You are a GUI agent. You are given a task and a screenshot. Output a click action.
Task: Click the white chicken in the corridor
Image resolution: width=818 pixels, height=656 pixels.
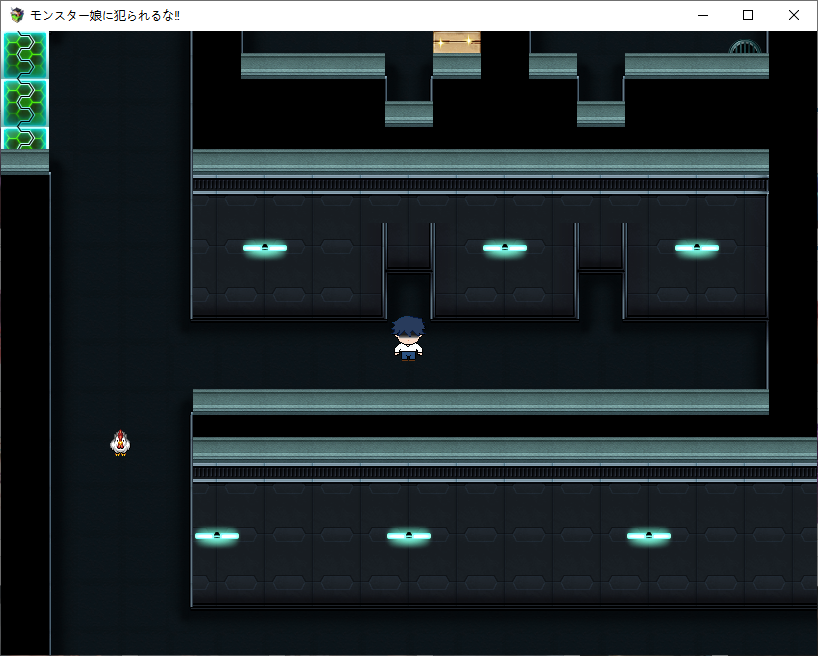120,442
